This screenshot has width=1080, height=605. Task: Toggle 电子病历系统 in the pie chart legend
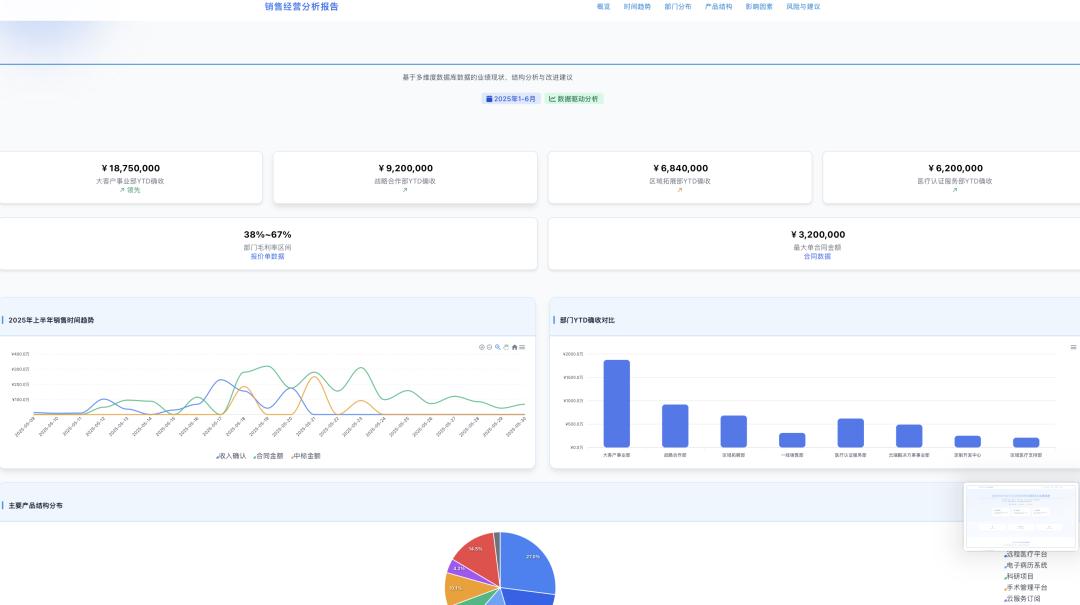pos(1026,565)
